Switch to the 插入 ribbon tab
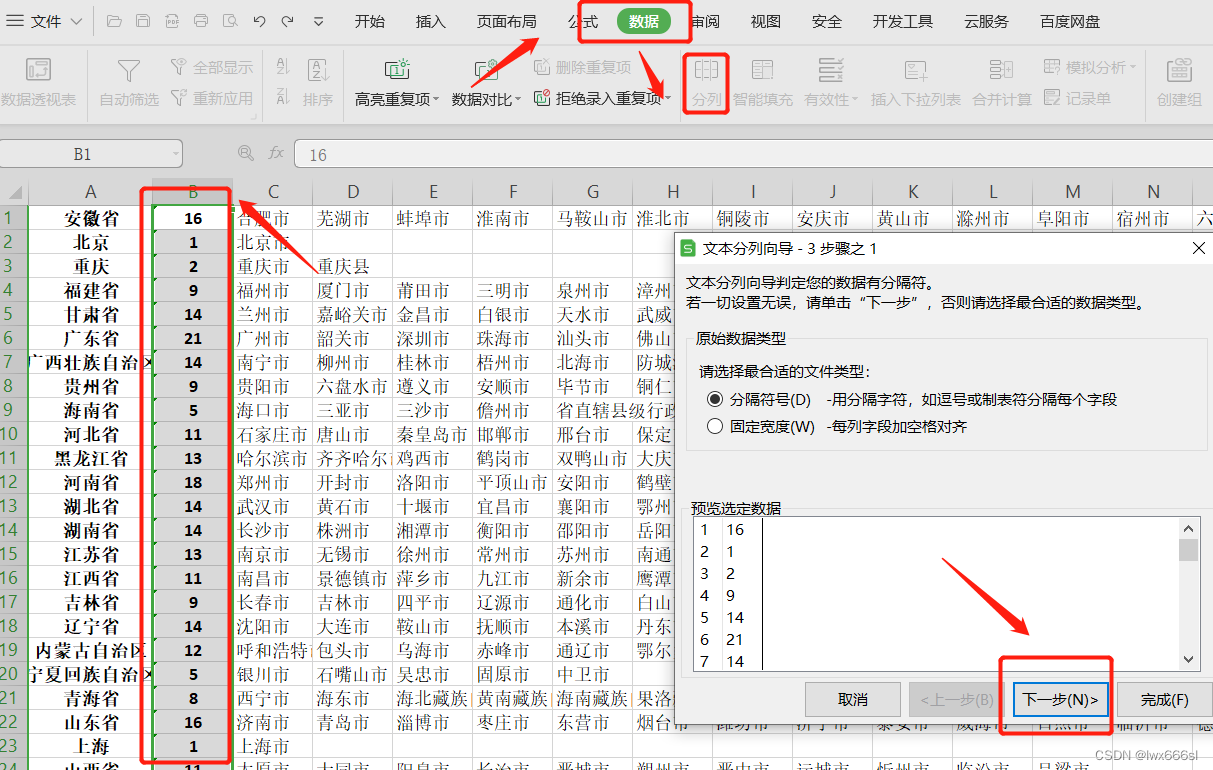 coord(430,21)
